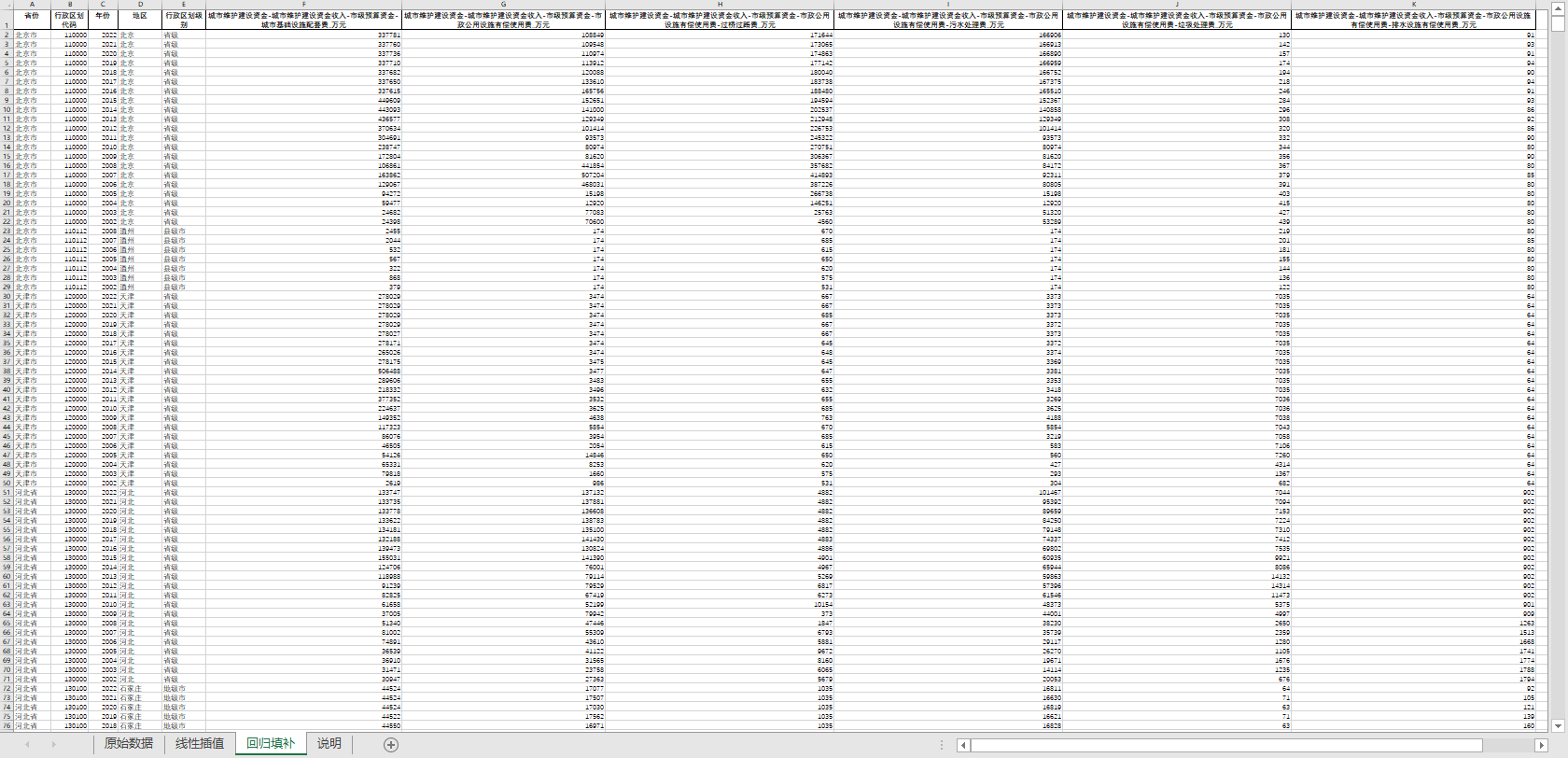The height and width of the screenshot is (758, 1568).
Task: Click the 污水处理费 header cell
Action: click(x=948, y=21)
